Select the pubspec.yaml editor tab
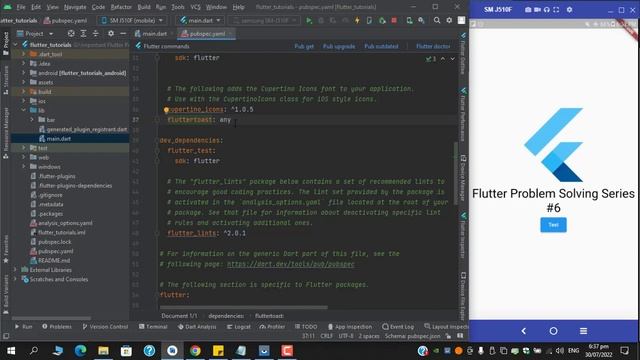Viewport: 640px width, 360px height. (206, 33)
